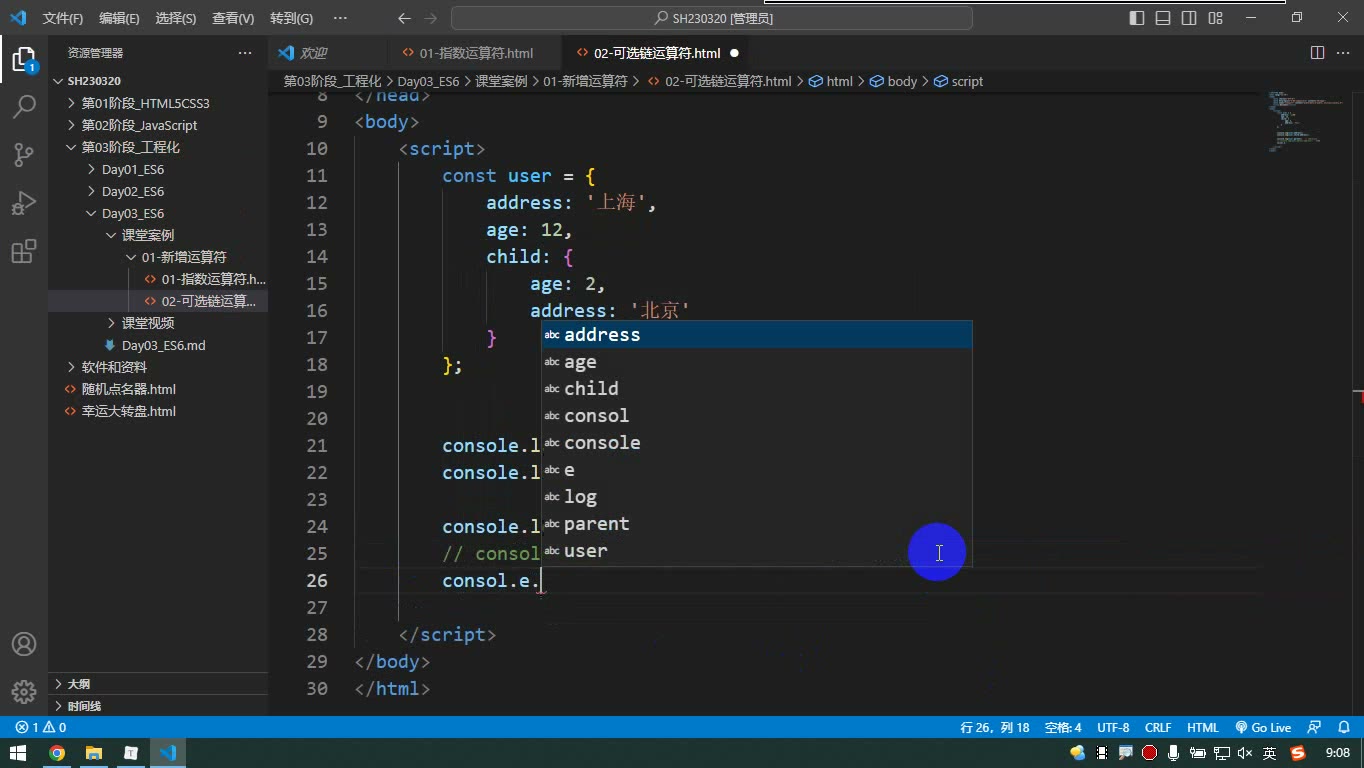Open the Manage gear menu

24,691
